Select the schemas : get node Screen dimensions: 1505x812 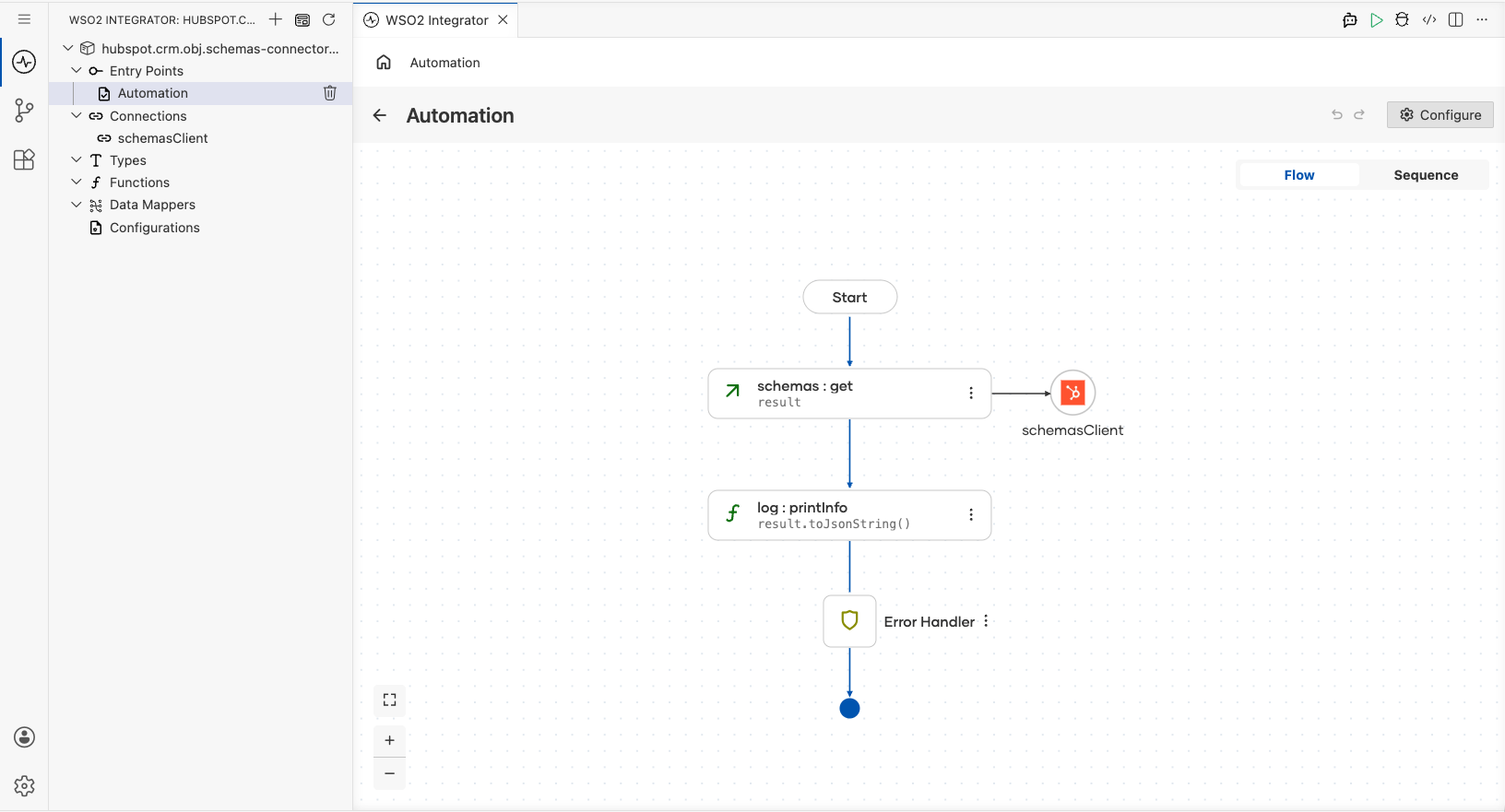pyautogui.click(x=849, y=394)
